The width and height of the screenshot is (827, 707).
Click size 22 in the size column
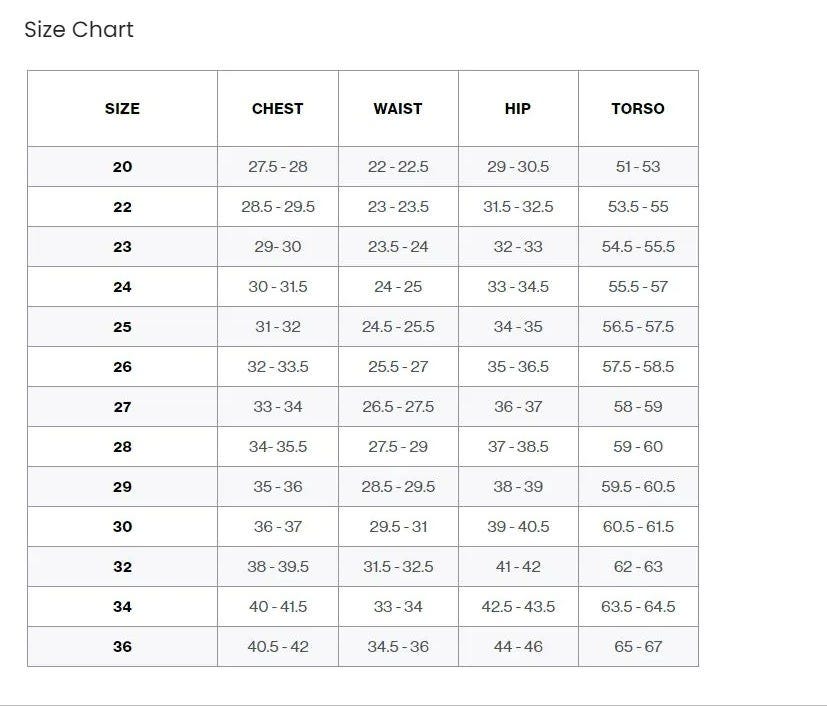tap(122, 207)
